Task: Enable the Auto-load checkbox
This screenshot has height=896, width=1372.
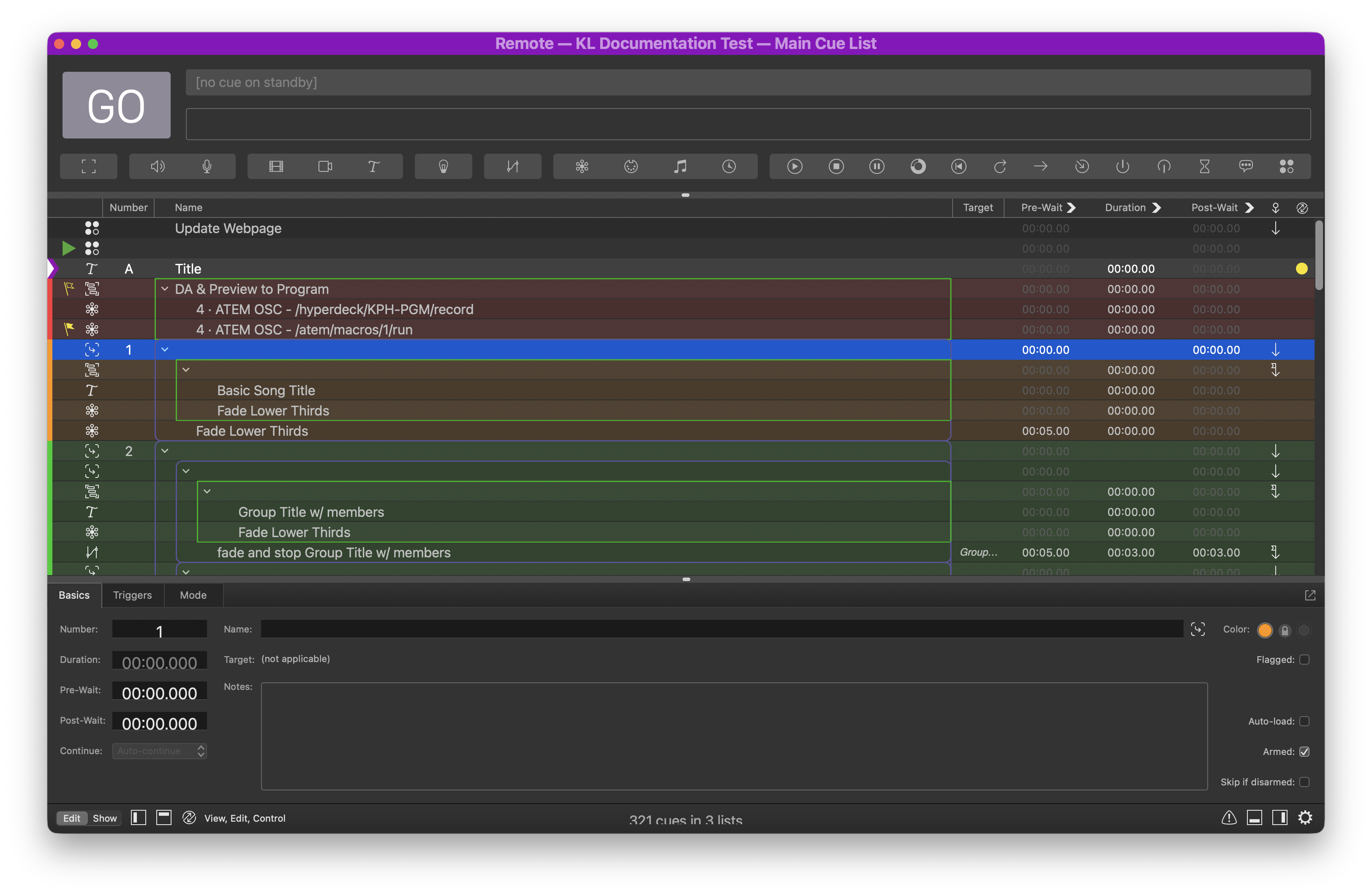Action: pyautogui.click(x=1304, y=721)
